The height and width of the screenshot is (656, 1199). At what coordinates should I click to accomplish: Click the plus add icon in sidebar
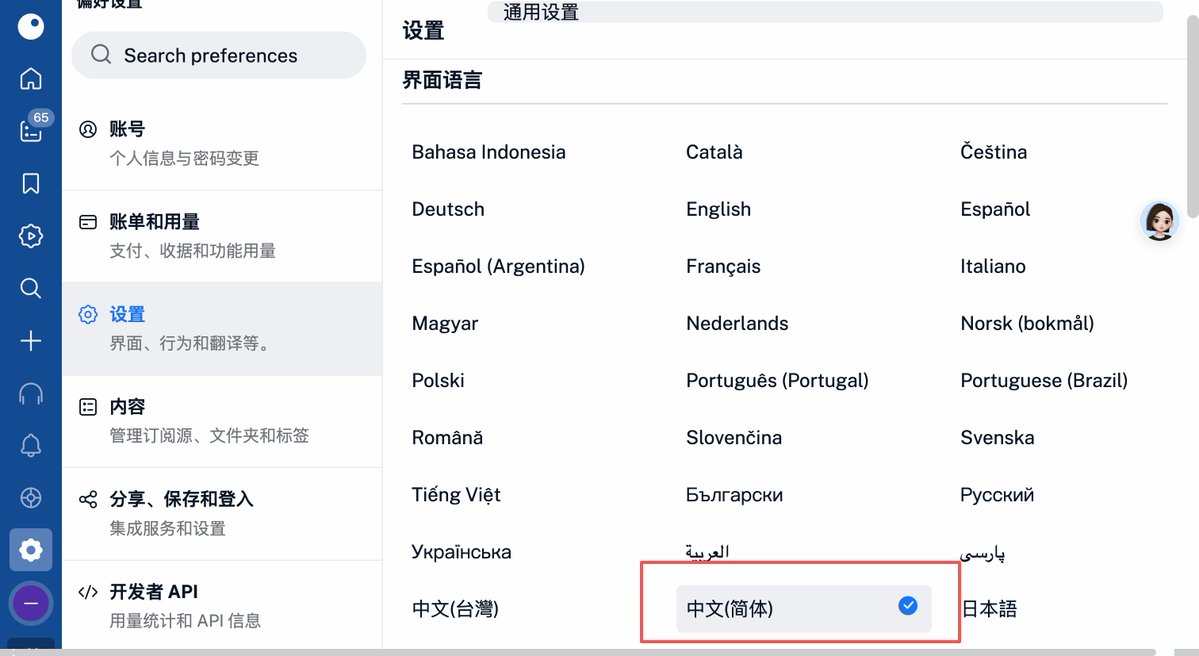pos(31,340)
